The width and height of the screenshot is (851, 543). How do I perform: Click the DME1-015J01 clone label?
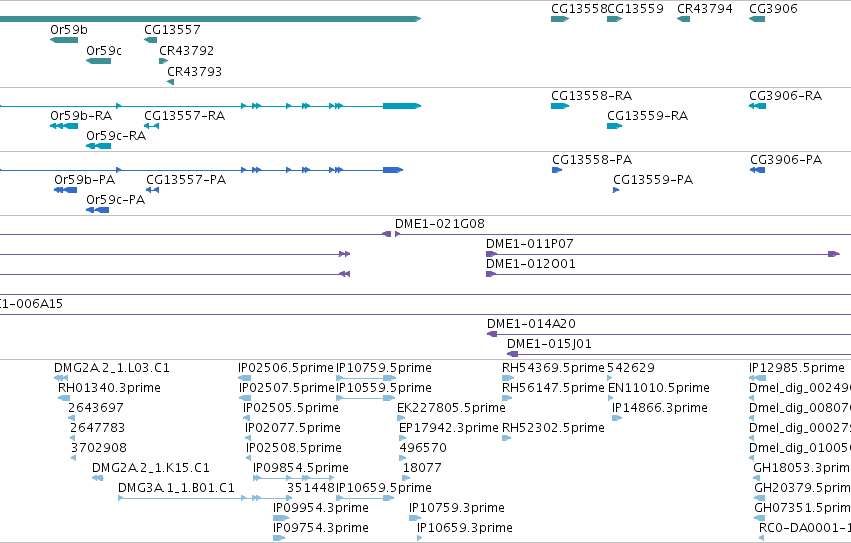549,344
